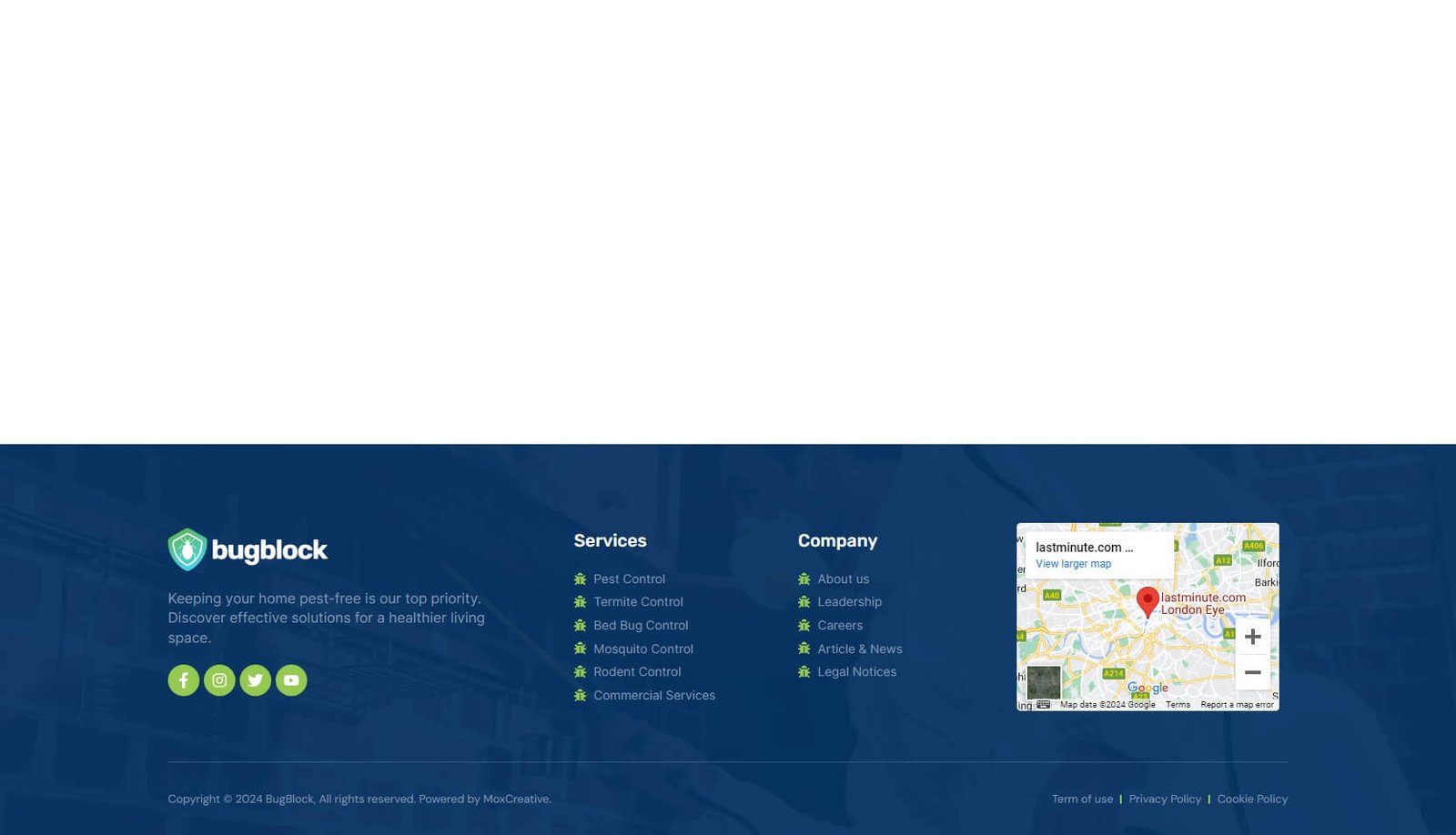This screenshot has height=835, width=1456.
Task: Go to Termite Control page
Action: coord(638,602)
